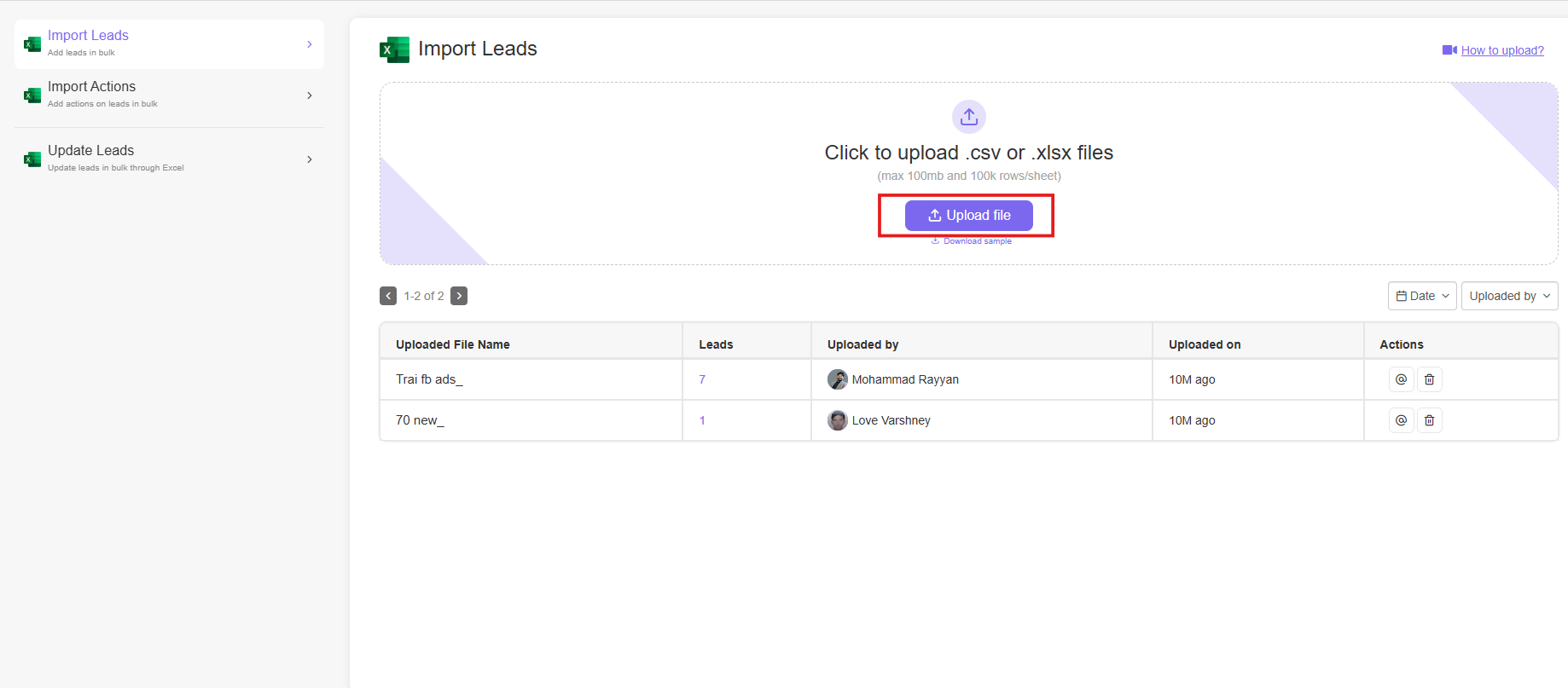Click the Download sample link
Image resolution: width=1568 pixels, height=688 pixels.
point(972,241)
